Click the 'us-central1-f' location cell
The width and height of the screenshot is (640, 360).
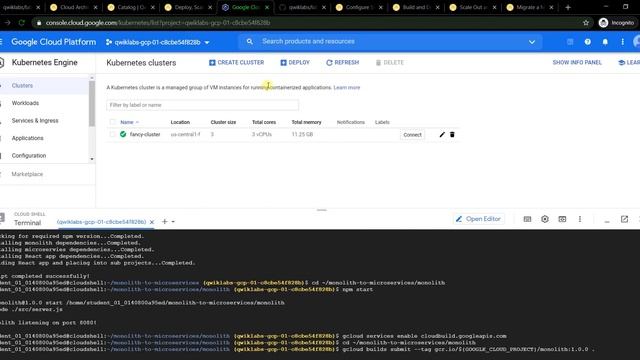pos(185,134)
